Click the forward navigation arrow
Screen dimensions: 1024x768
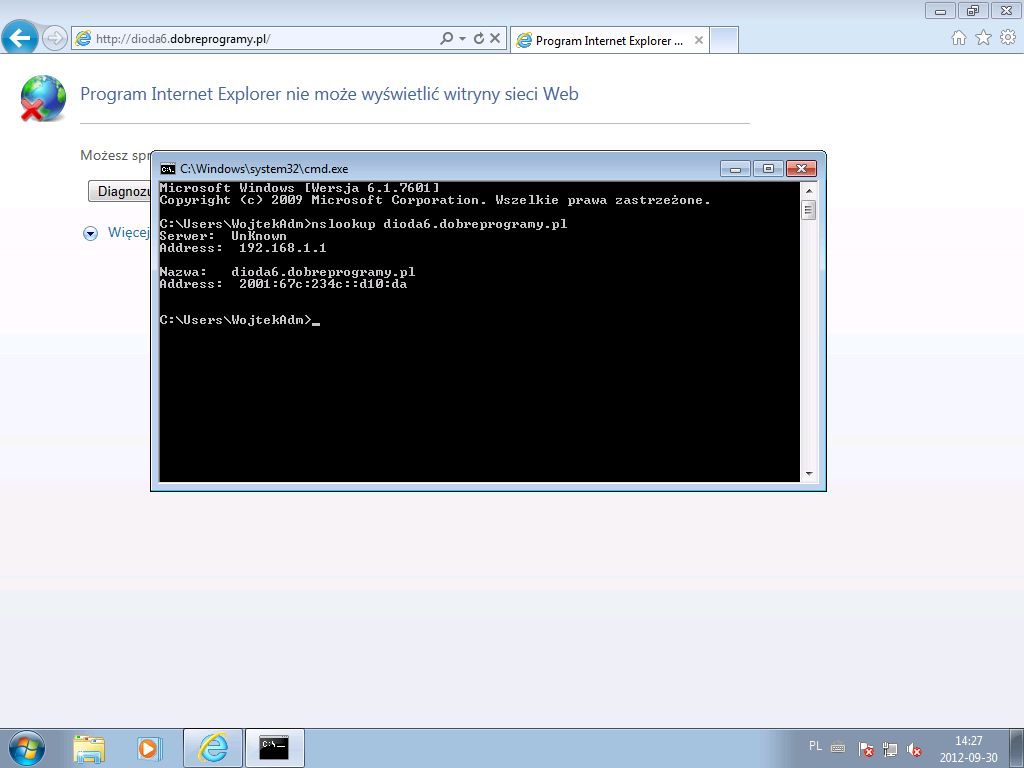tap(55, 39)
